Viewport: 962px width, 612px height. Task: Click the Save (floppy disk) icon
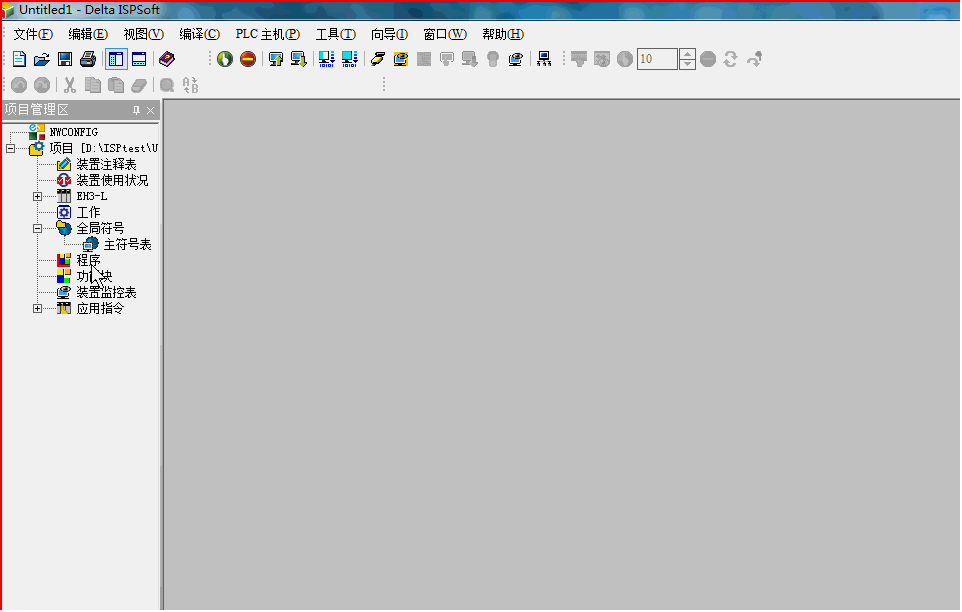click(65, 59)
